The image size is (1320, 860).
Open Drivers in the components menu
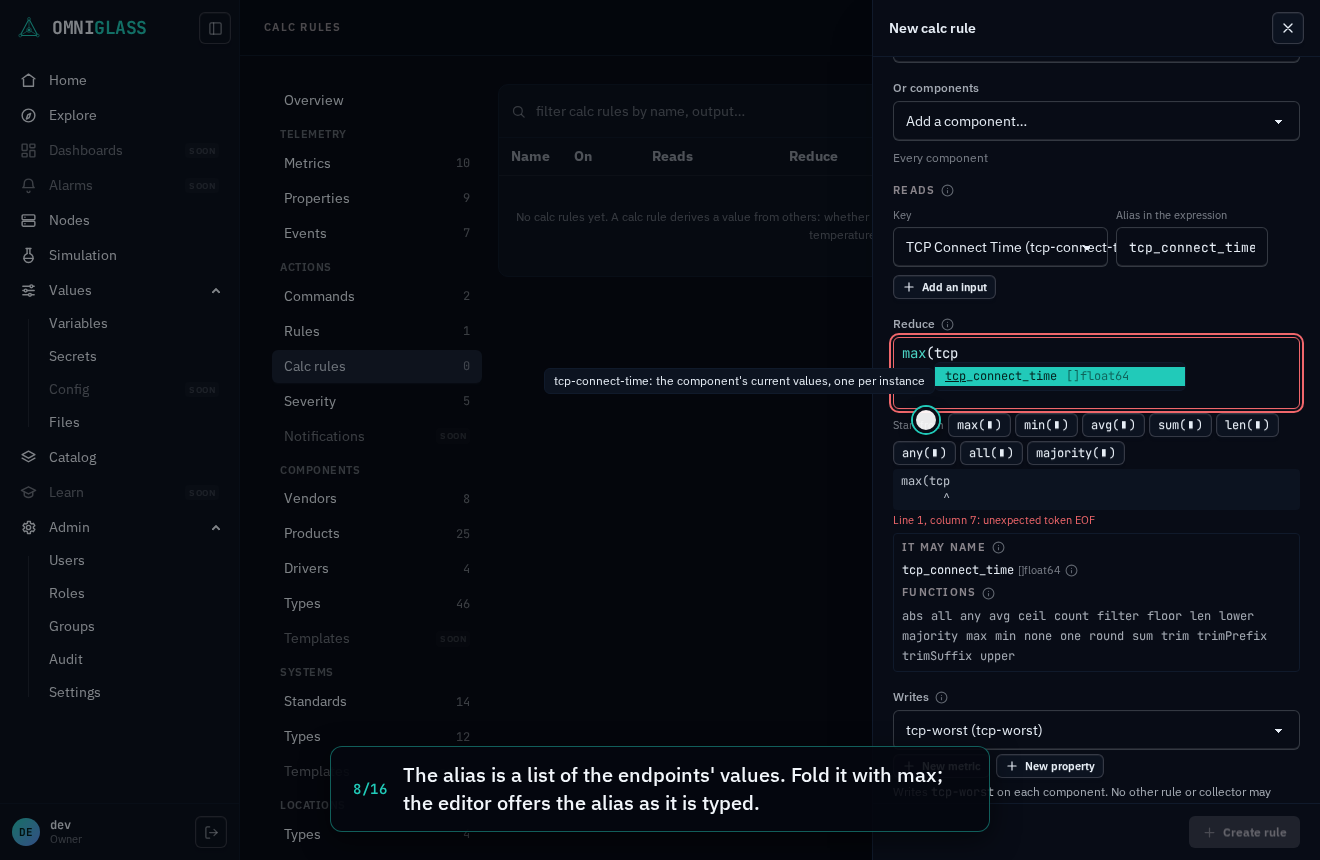point(377,568)
